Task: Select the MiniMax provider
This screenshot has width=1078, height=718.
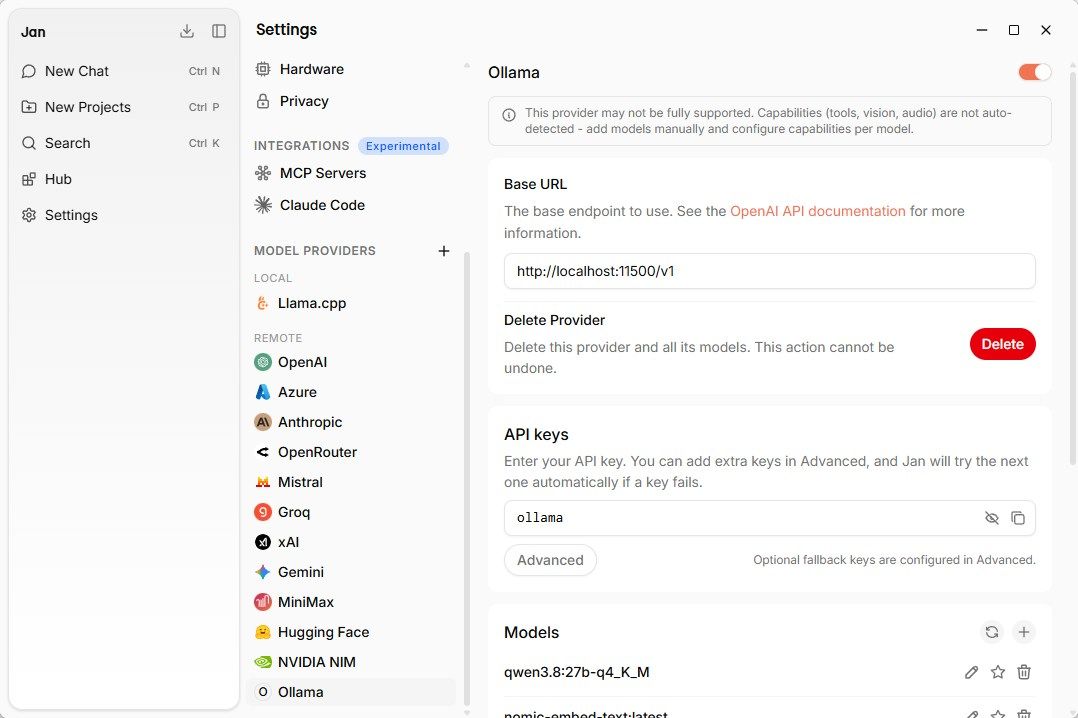Action: 351,602
